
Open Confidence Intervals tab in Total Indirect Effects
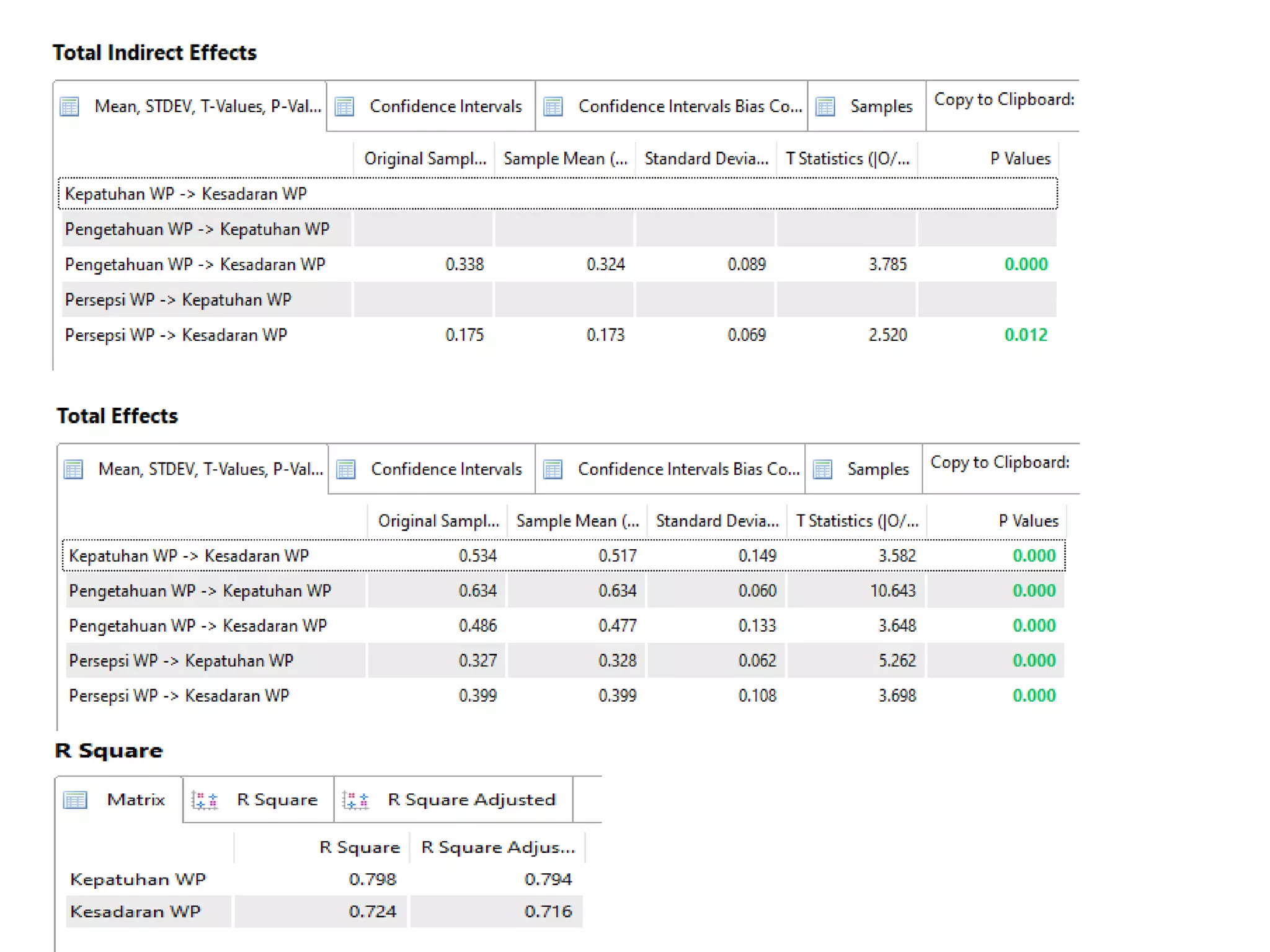coord(445,107)
